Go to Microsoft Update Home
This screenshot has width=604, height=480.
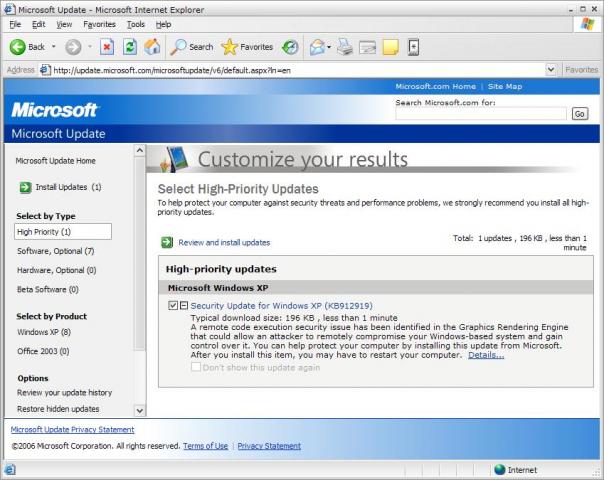(55, 161)
